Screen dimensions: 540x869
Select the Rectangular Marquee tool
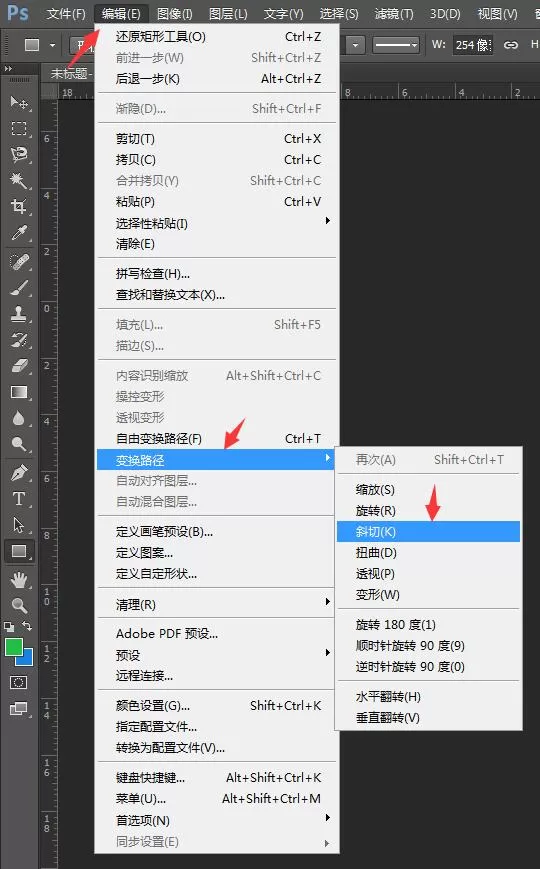(x=19, y=129)
